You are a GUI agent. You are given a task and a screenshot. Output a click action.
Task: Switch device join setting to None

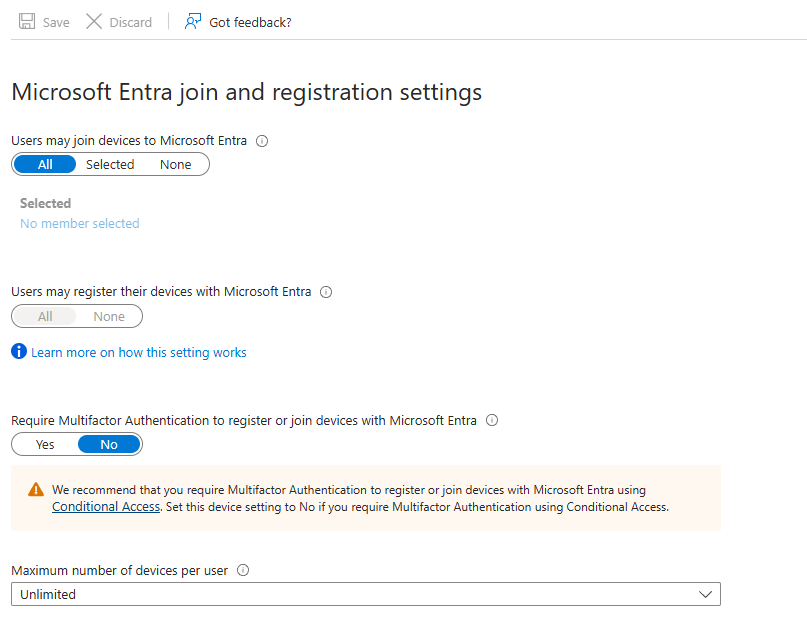pos(175,164)
